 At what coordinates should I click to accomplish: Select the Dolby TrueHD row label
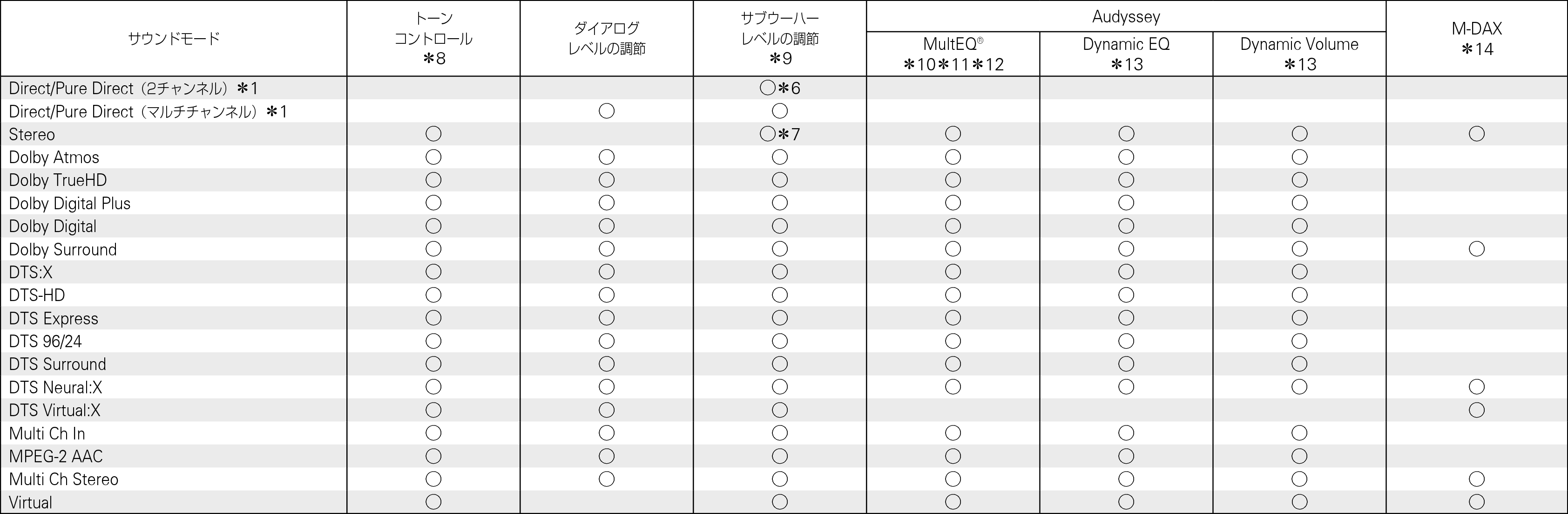tap(58, 180)
